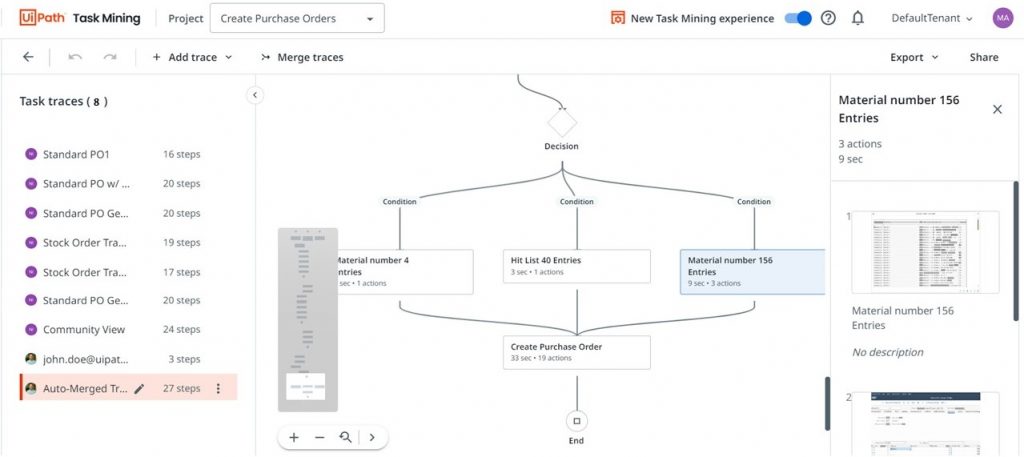Collapse the Task traces side panel
Viewport: 1024px width, 457px height.
tap(255, 95)
